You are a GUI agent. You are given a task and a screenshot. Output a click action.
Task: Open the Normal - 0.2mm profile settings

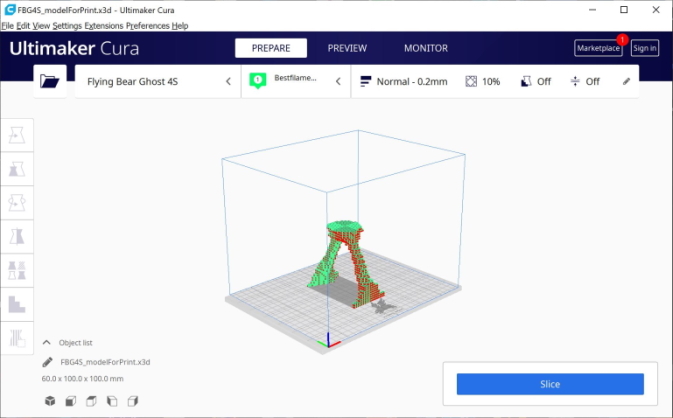click(403, 82)
